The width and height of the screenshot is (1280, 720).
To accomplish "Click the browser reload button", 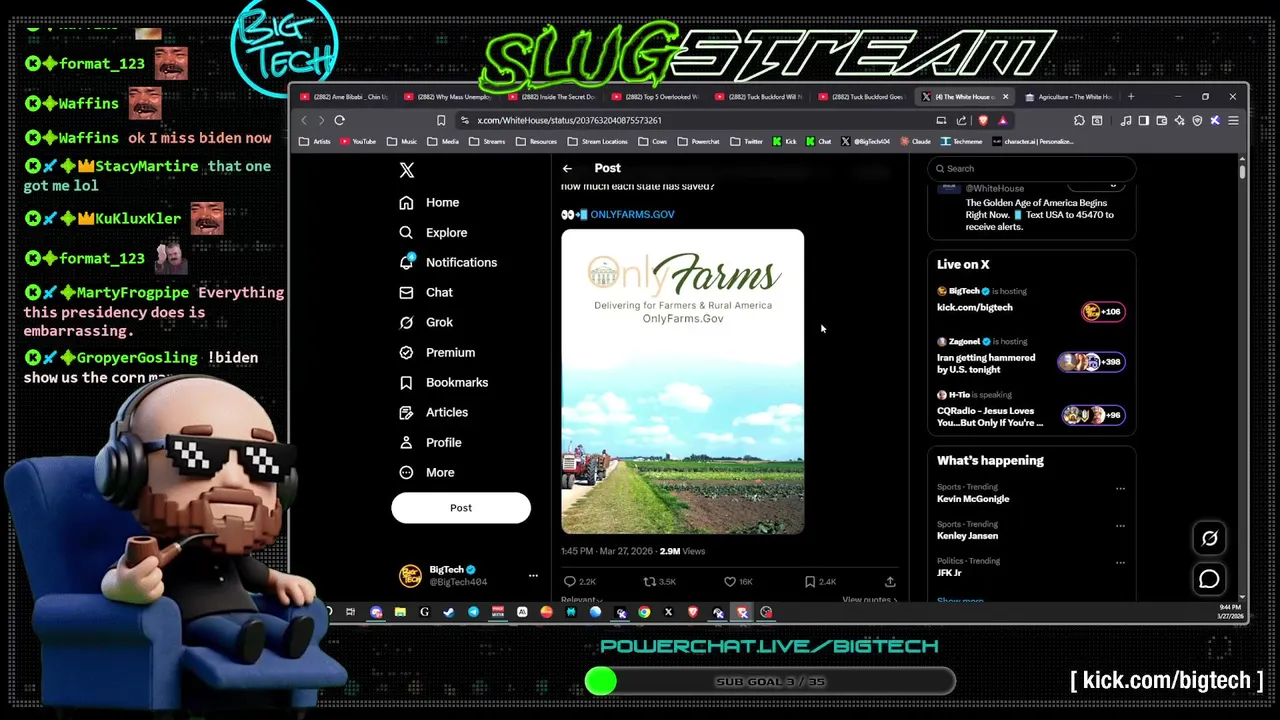I will (340, 121).
